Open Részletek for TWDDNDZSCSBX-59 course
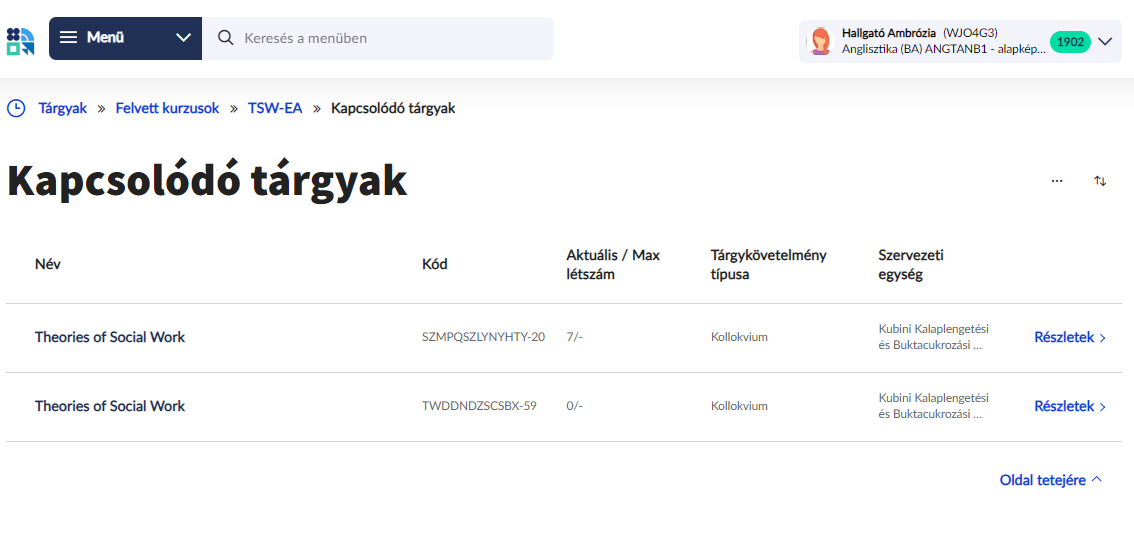 coord(1070,407)
